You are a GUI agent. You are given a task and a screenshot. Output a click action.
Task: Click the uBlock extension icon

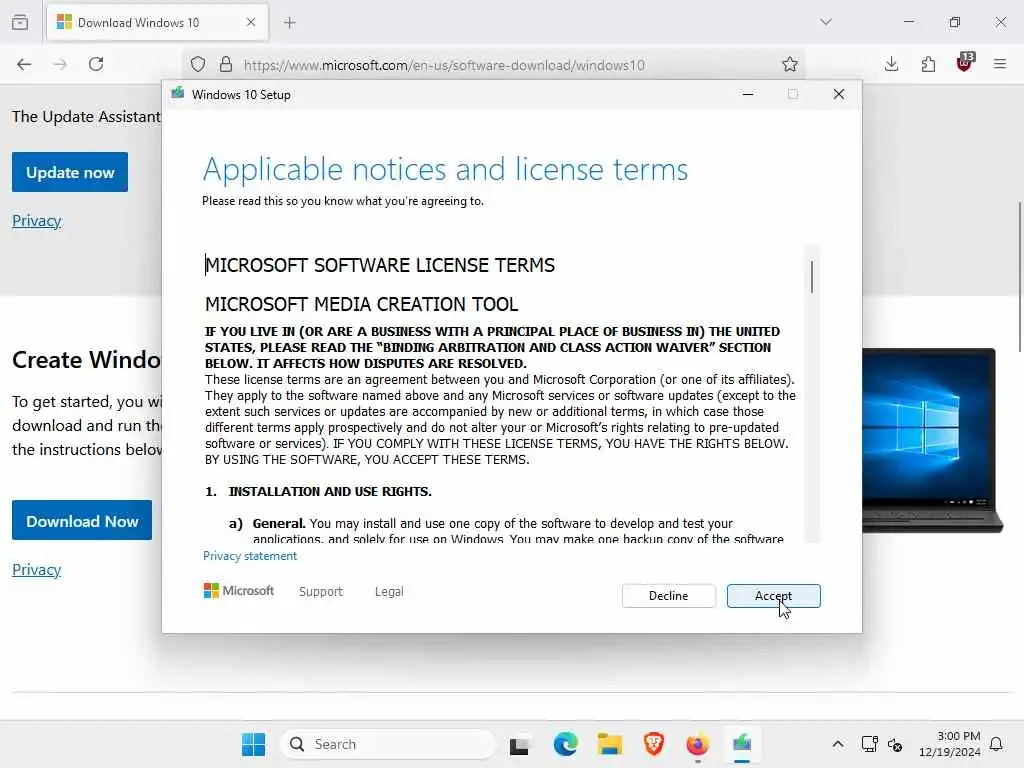point(965,63)
